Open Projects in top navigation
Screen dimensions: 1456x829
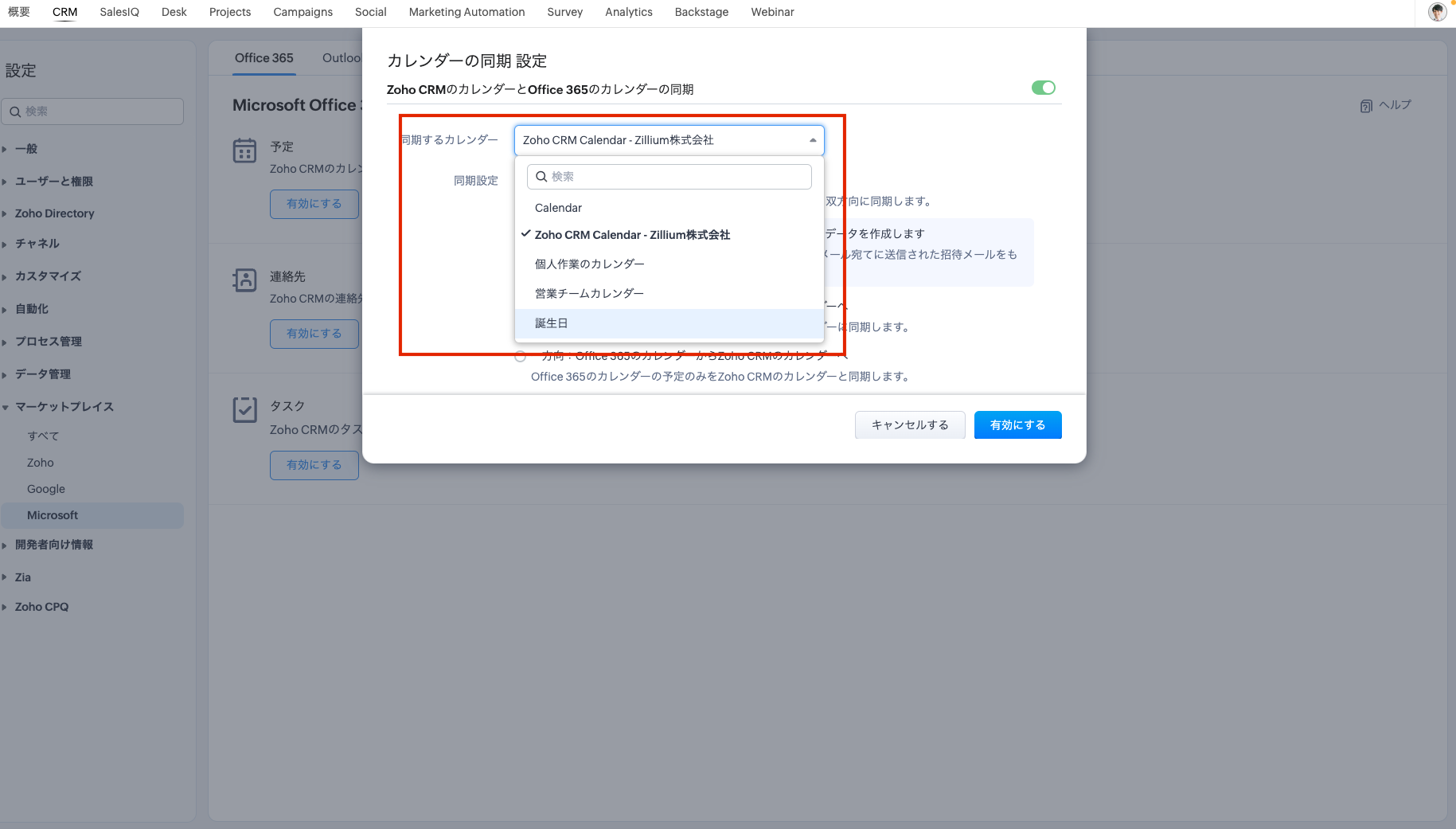230,12
